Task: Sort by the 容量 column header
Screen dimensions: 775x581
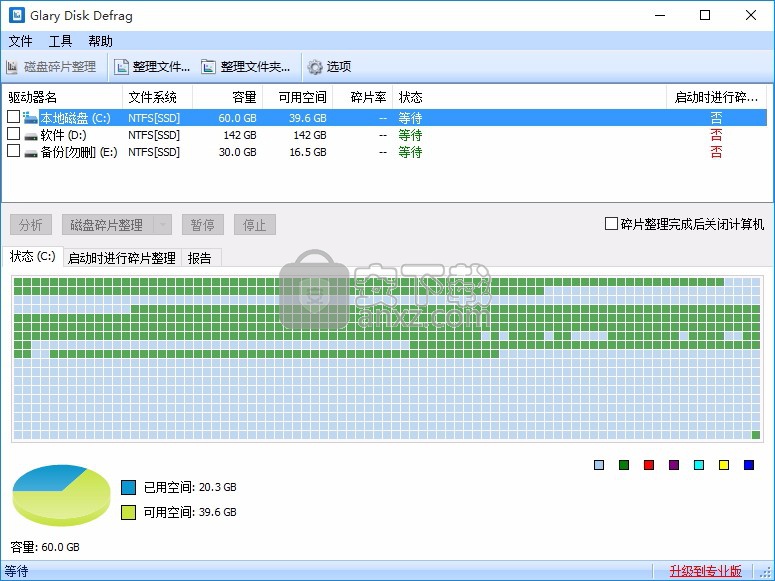Action: (x=228, y=97)
